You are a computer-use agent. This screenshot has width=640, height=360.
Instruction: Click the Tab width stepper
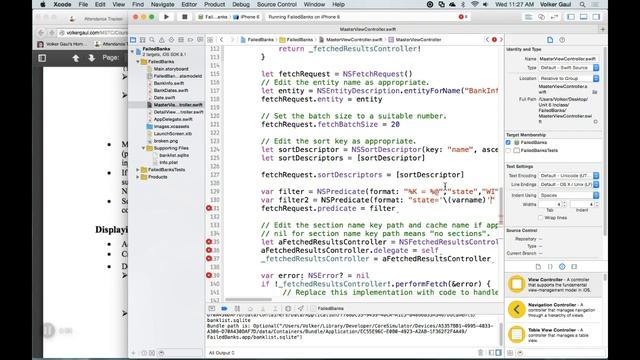tap(565, 204)
